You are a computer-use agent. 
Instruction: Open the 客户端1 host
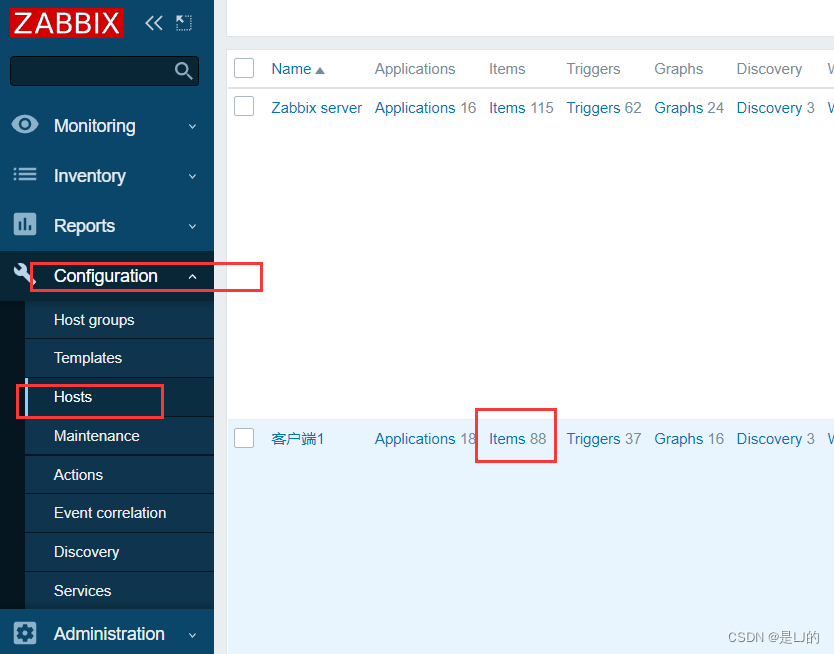tap(298, 439)
